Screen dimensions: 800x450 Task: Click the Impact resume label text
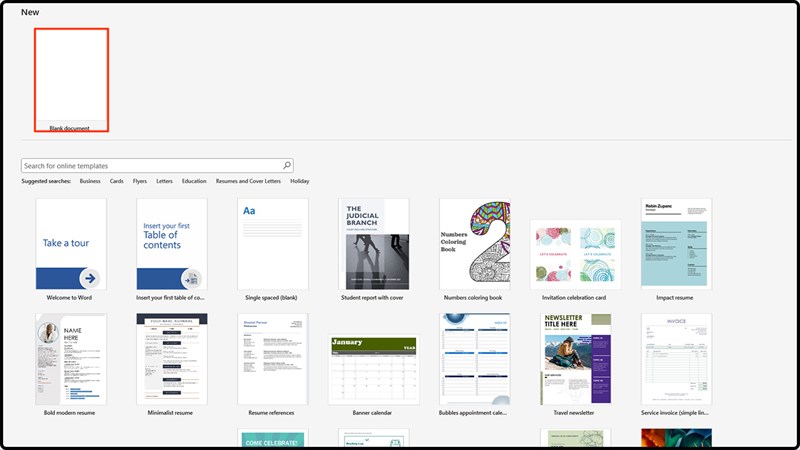pos(674,297)
